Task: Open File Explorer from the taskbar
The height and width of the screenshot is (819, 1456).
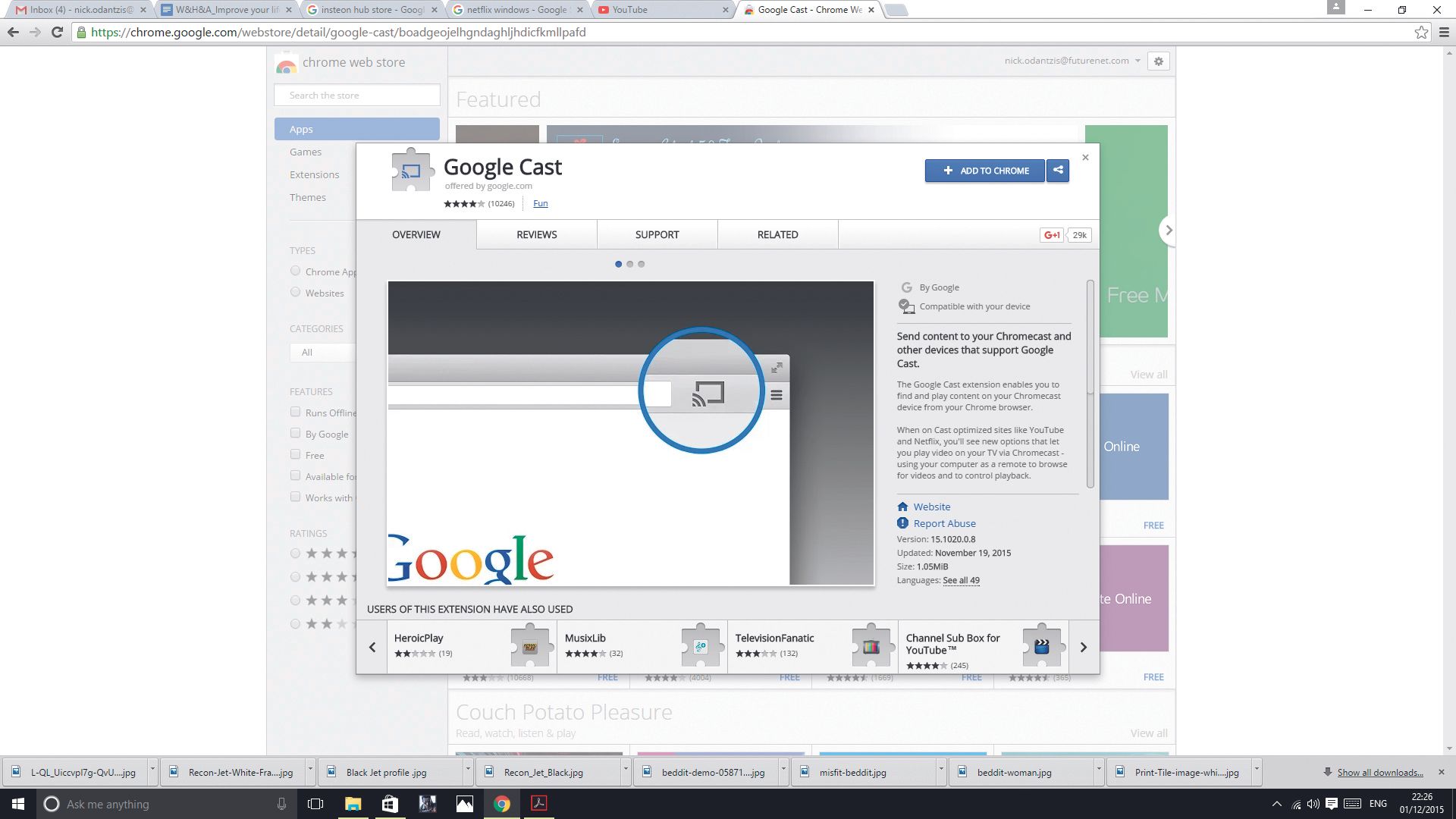Action: point(353,804)
